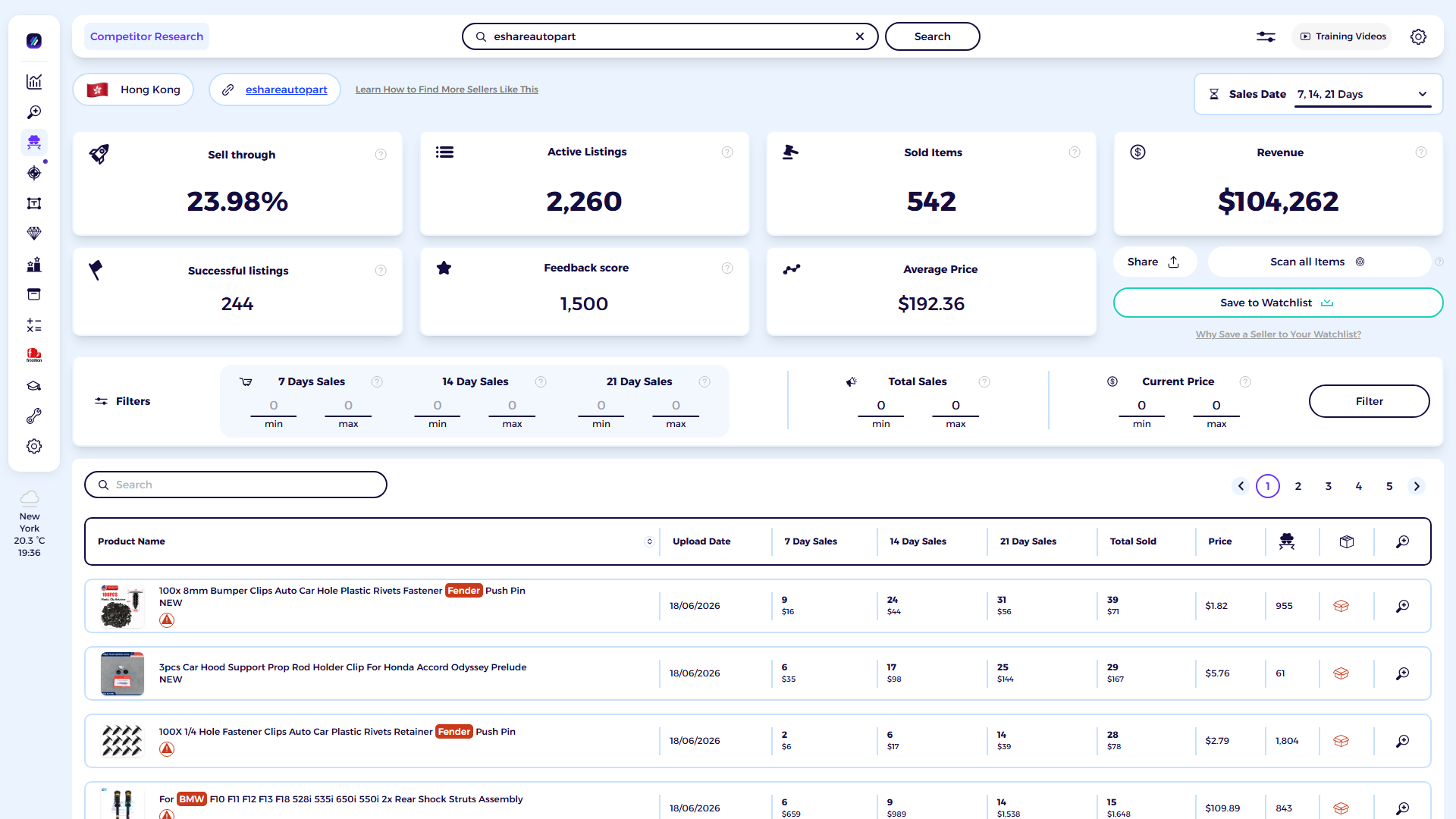Select page 3 of results

click(1329, 486)
